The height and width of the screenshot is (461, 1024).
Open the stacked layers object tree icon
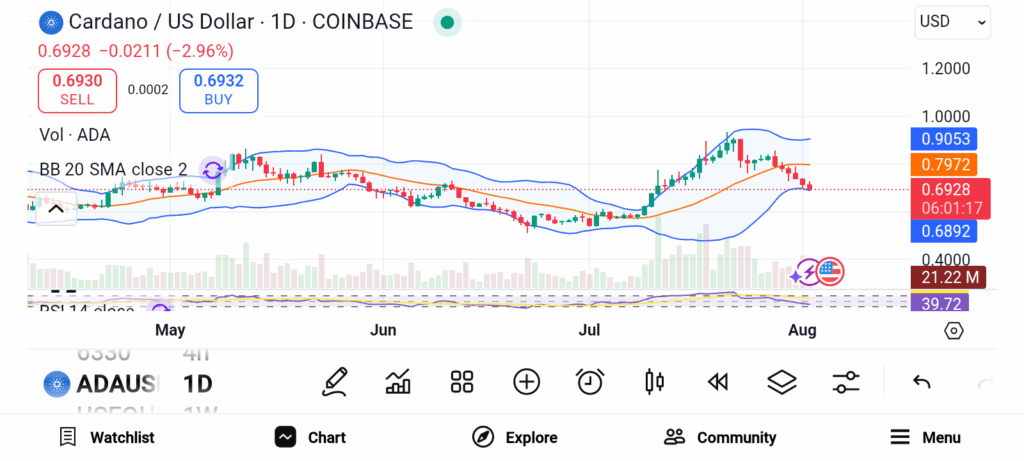[x=781, y=381]
